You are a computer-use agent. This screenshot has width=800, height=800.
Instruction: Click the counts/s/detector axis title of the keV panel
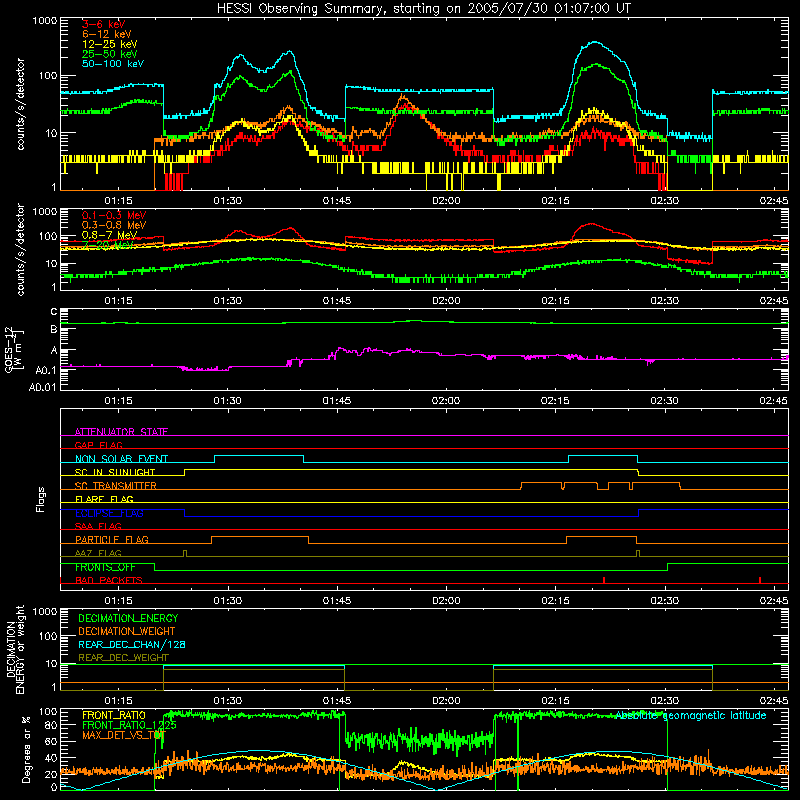20,104
